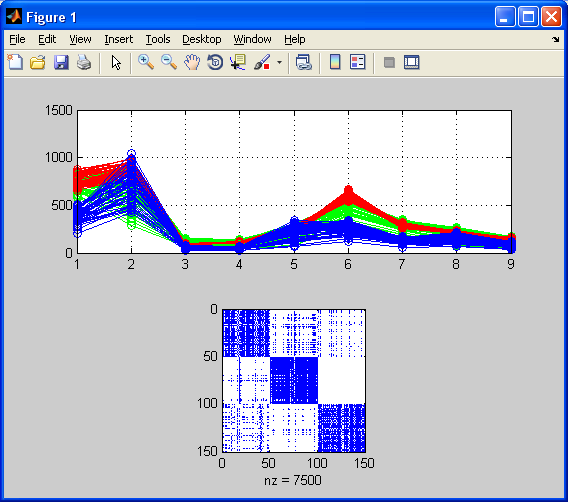Expand the Brush color dropdown arrow
The height and width of the screenshot is (502, 568).
click(279, 62)
